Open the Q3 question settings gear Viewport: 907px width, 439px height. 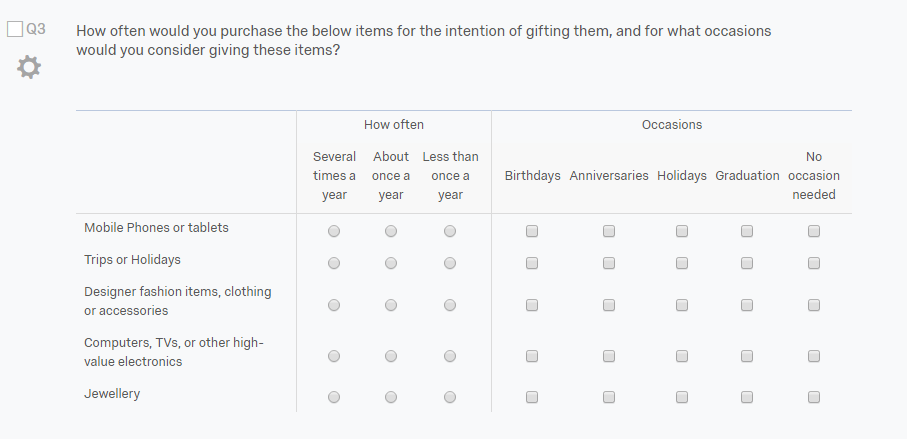[29, 67]
